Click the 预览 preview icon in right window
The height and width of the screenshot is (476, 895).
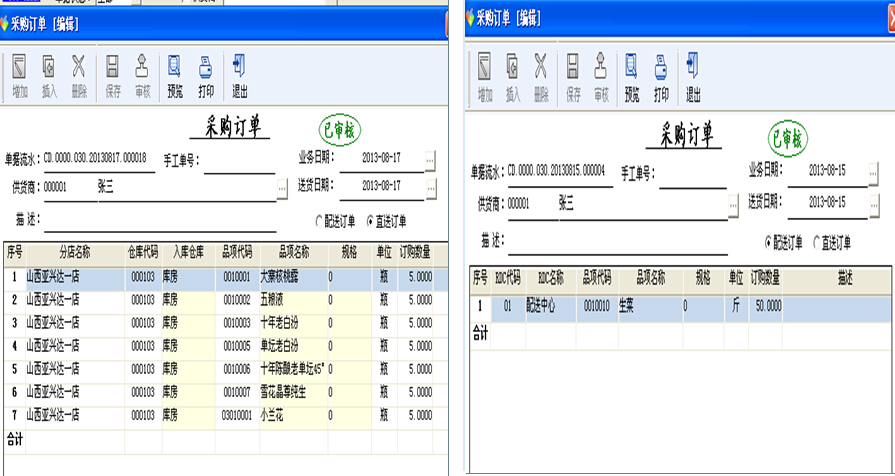(x=632, y=77)
